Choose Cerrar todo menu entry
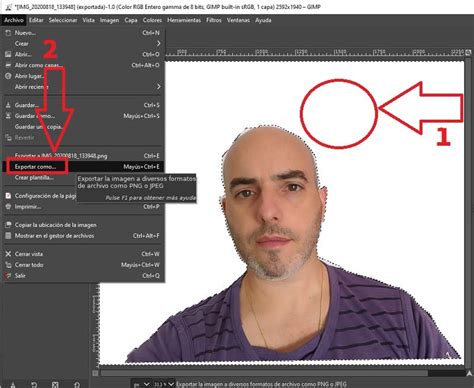The image size is (474, 388). (x=83, y=265)
